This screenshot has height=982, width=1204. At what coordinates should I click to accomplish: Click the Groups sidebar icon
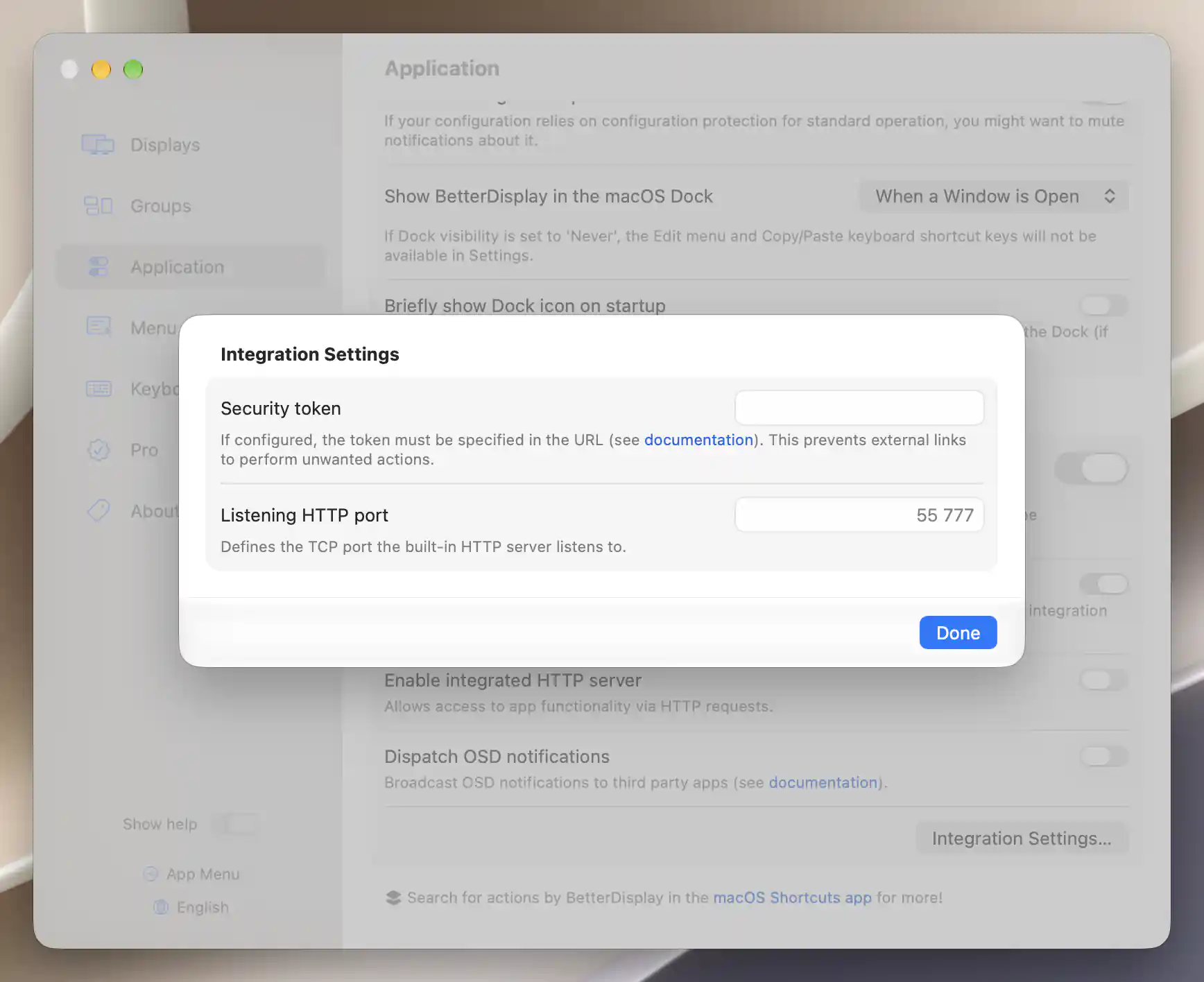pos(98,206)
